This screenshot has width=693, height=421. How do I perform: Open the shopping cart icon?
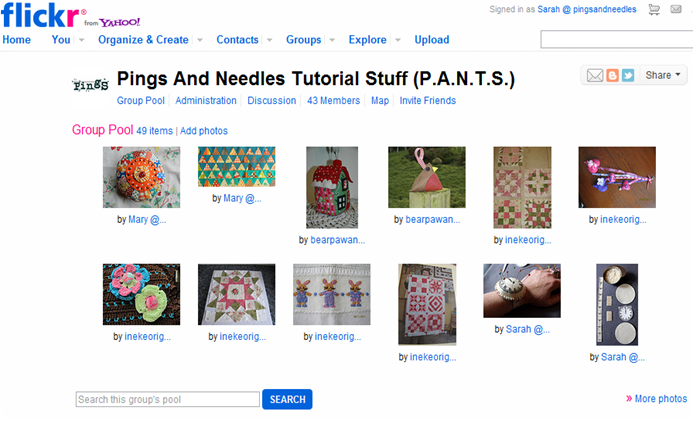pyautogui.click(x=654, y=10)
